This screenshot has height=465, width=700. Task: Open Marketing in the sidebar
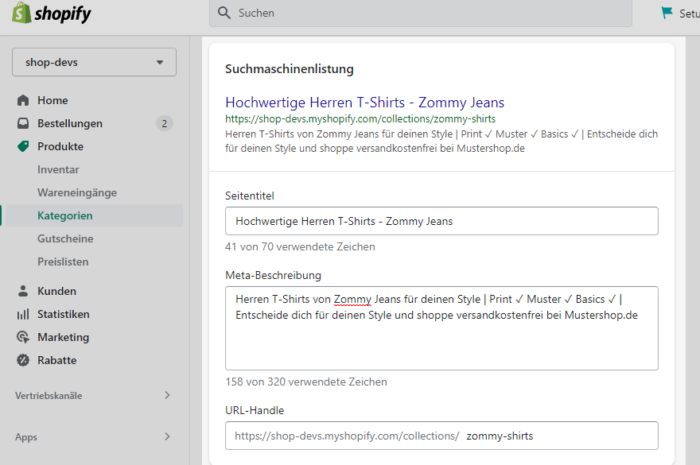[63, 337]
